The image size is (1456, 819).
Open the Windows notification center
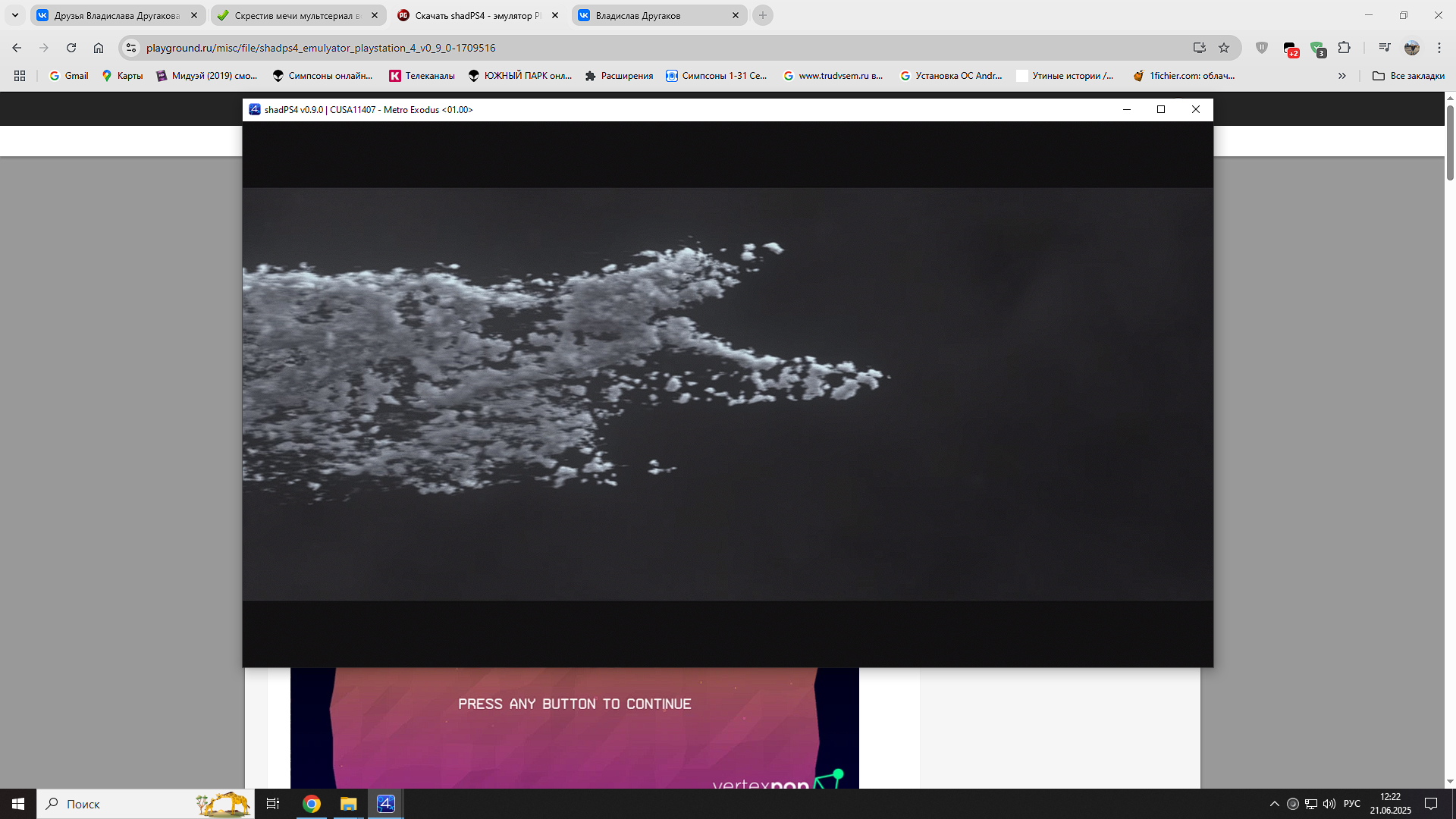pos(1431,804)
